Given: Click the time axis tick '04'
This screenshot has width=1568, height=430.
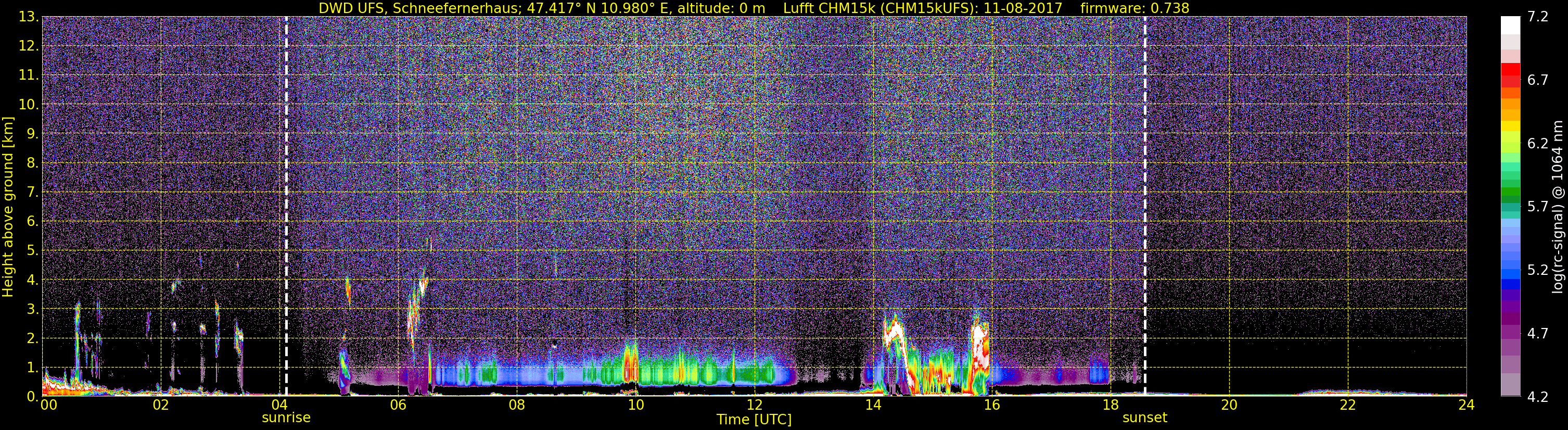Looking at the screenshot, I should [279, 405].
